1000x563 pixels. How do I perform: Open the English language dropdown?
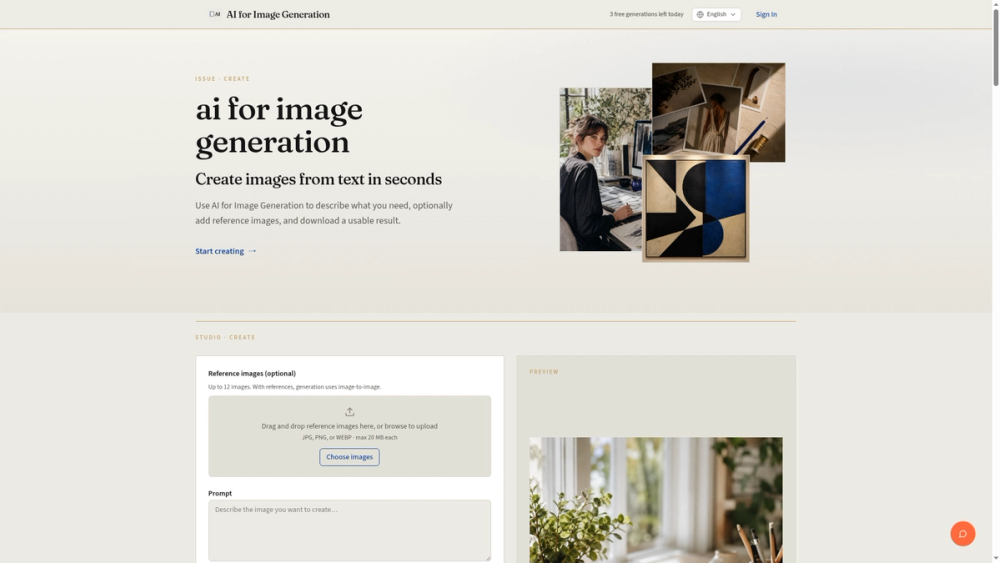716,15
